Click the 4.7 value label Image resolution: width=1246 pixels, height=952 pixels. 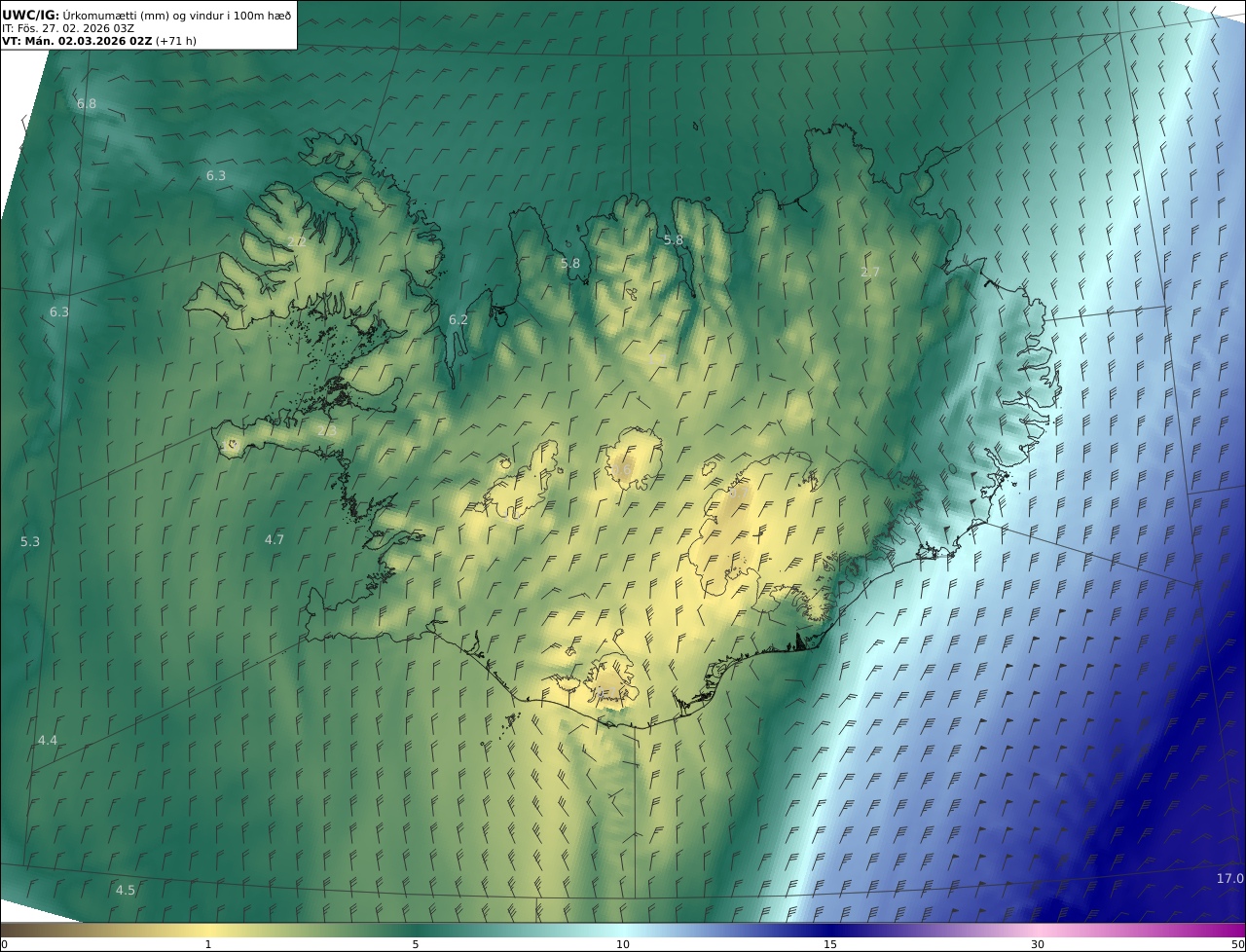(x=275, y=539)
